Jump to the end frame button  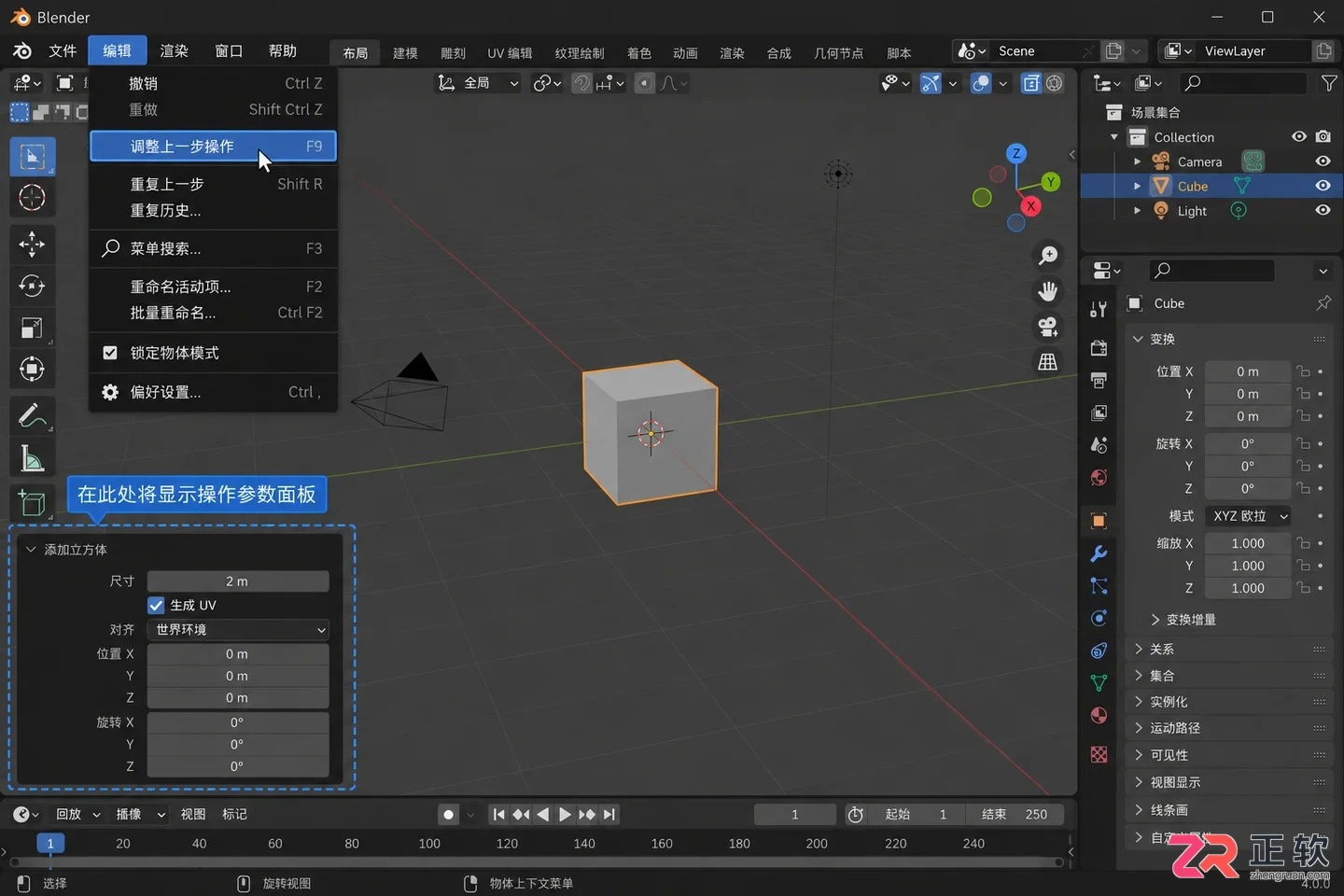(x=609, y=815)
